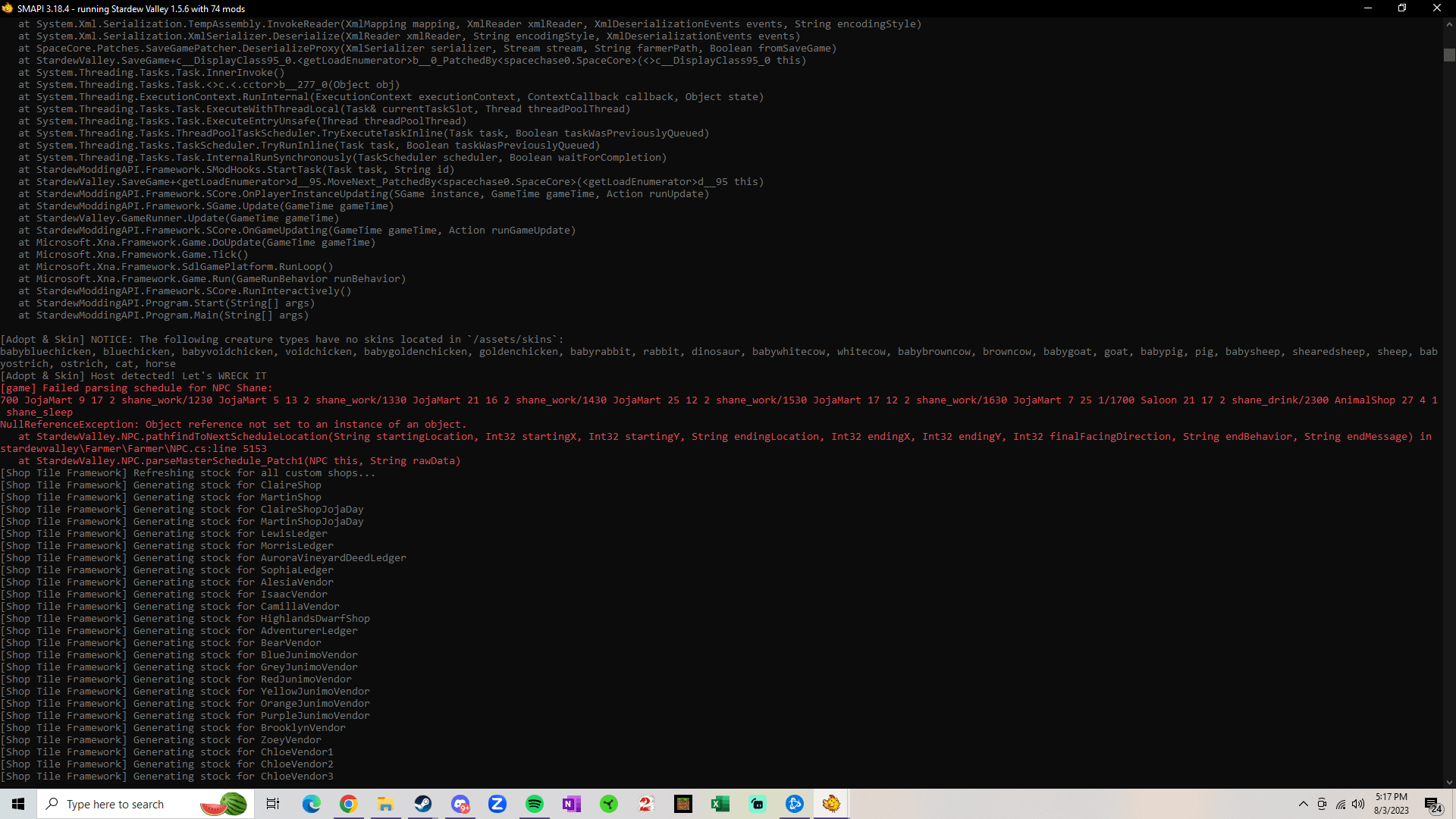
Task: Open the blue circular taskbar app
Action: pos(795,804)
